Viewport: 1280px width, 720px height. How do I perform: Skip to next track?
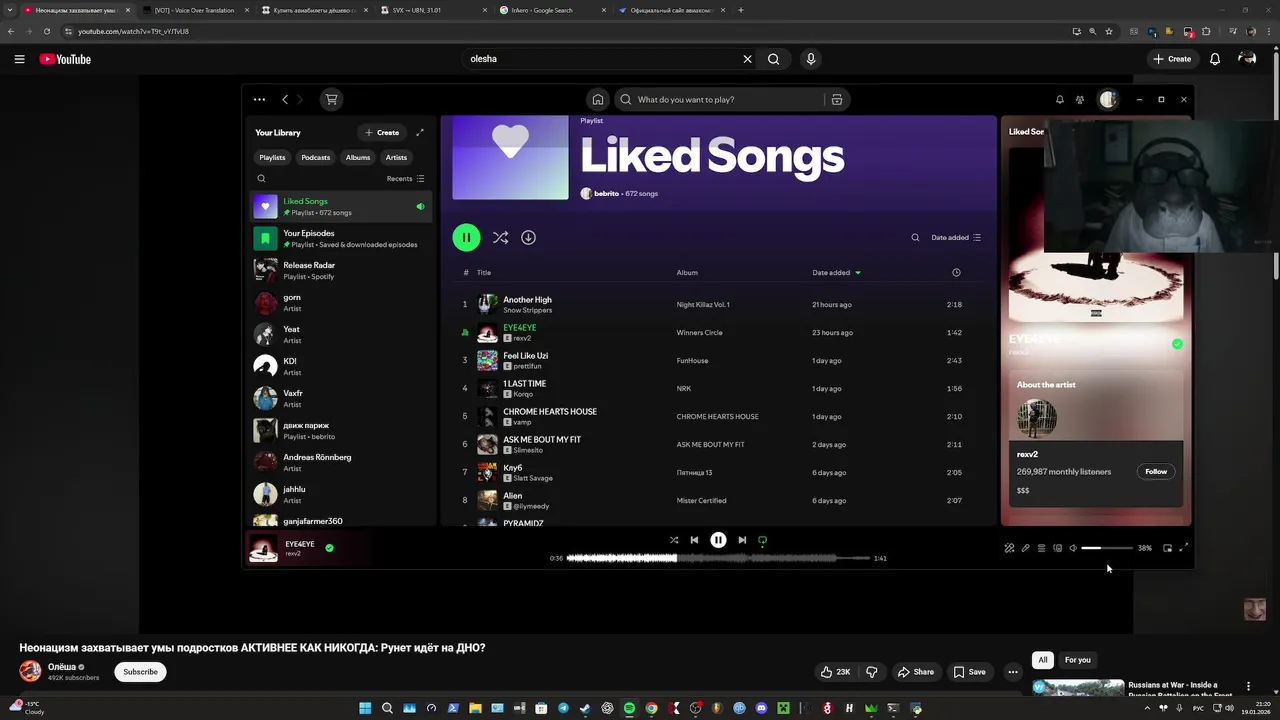(x=742, y=540)
